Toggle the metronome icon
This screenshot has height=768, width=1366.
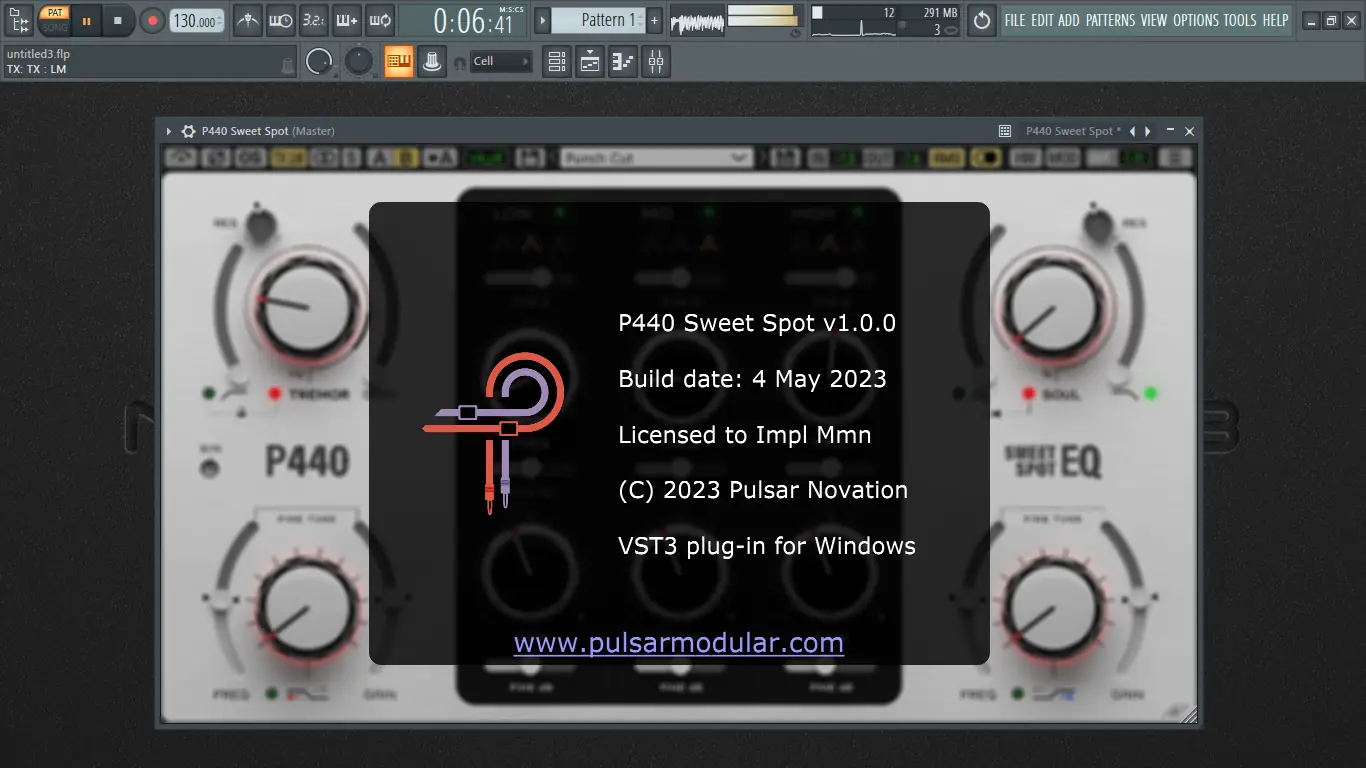point(248,20)
